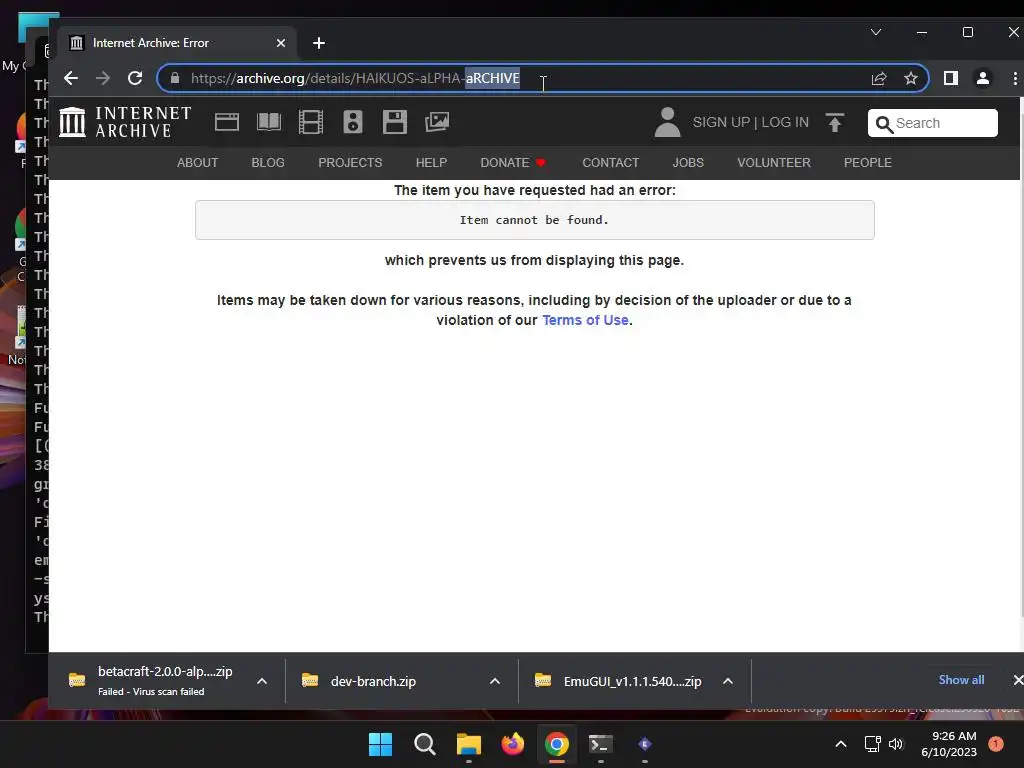Click the Internet Archive Search field
Viewport: 1024px width, 768px height.
coord(933,123)
